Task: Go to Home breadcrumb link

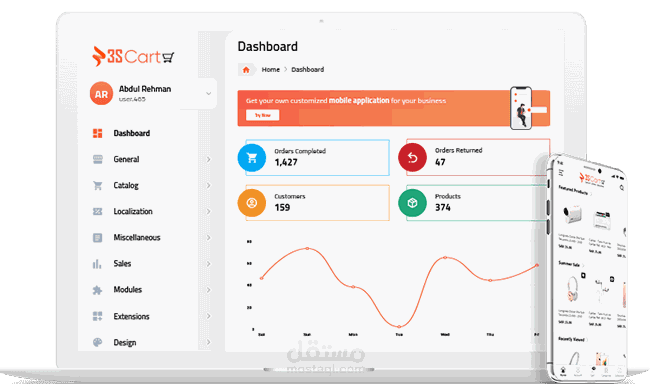Action: [271, 70]
